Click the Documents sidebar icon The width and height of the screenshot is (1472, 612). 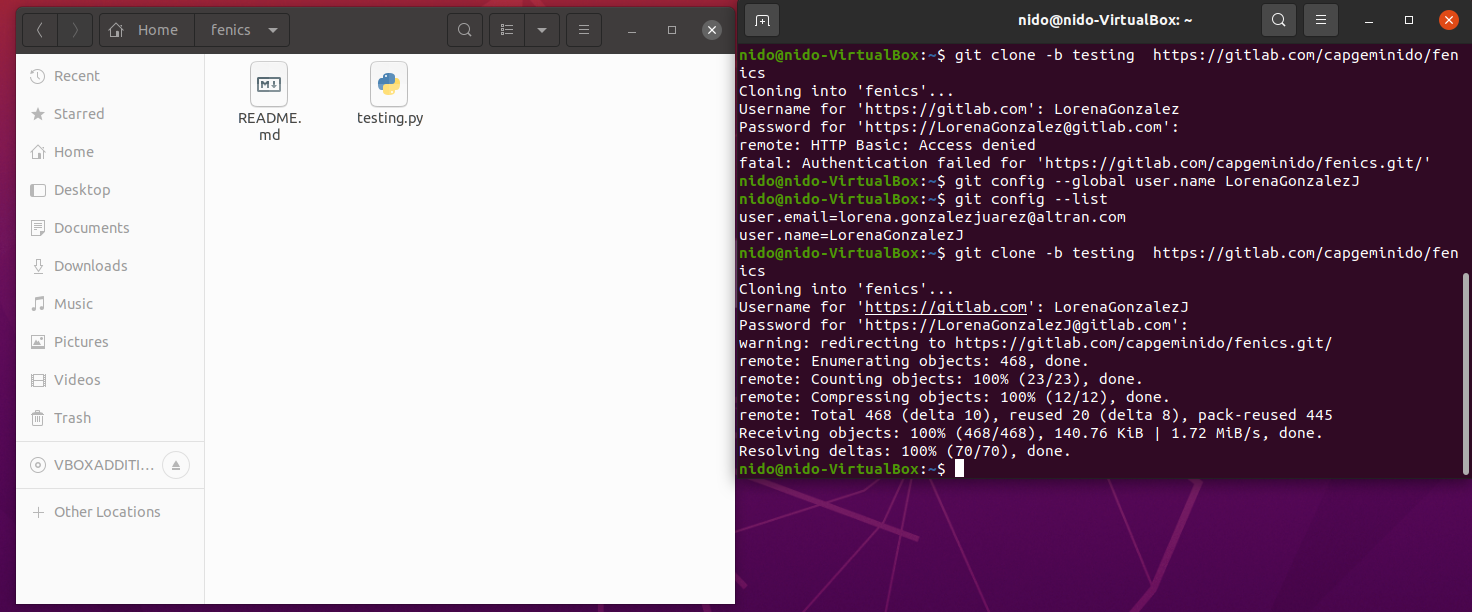coord(38,228)
